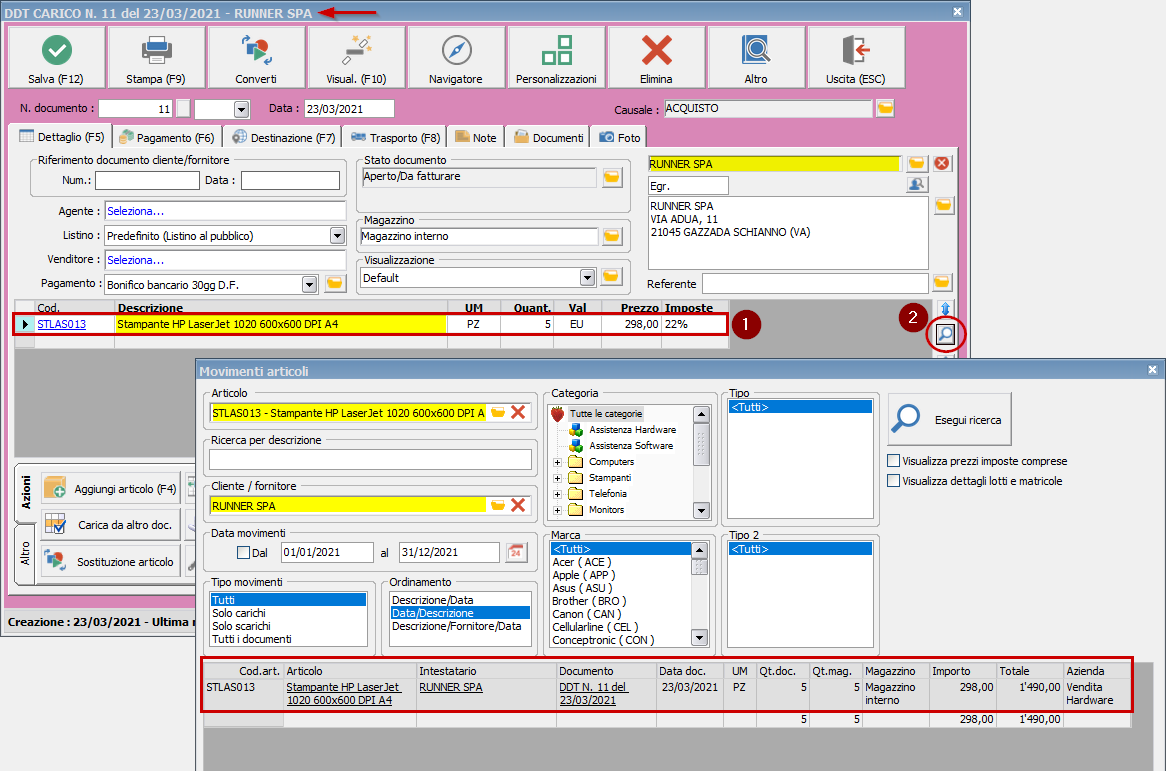Open the DDT N. 11 del 23/03/2021 link

click(x=593, y=694)
